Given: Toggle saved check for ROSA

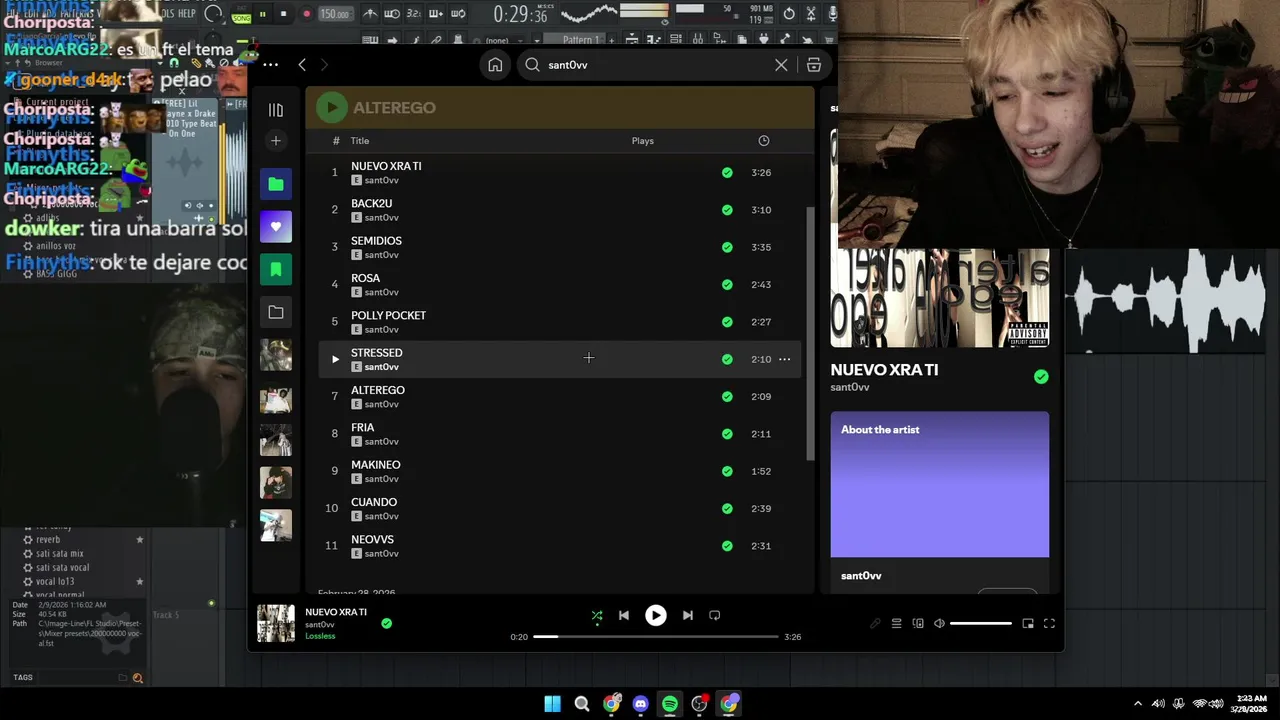Looking at the screenshot, I should coord(727,285).
